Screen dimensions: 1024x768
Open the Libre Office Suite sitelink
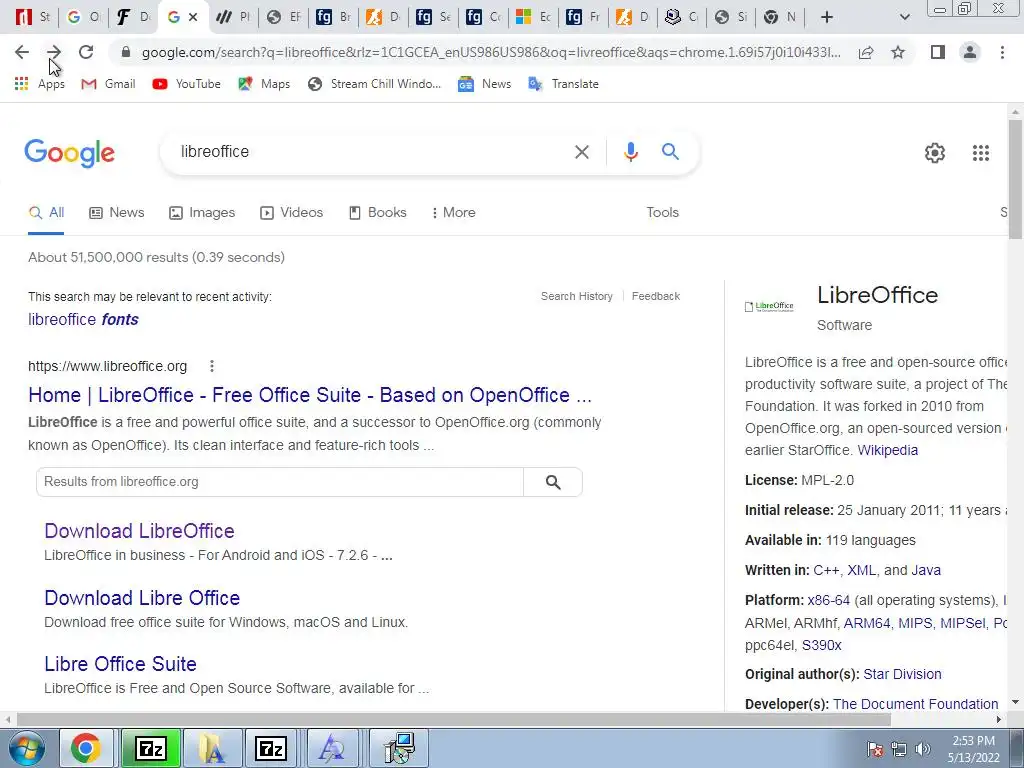click(120, 664)
